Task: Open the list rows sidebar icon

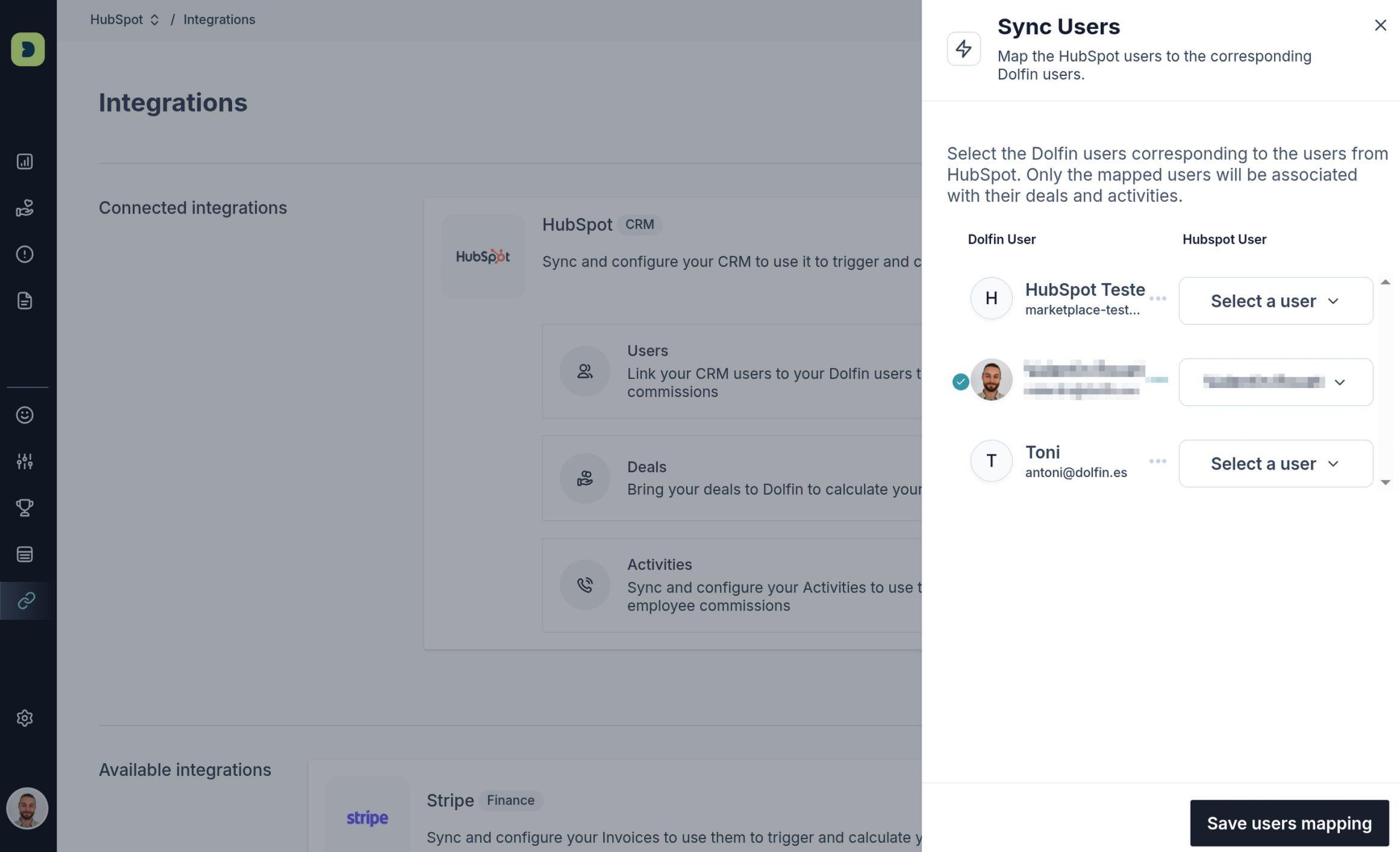Action: tap(25, 554)
